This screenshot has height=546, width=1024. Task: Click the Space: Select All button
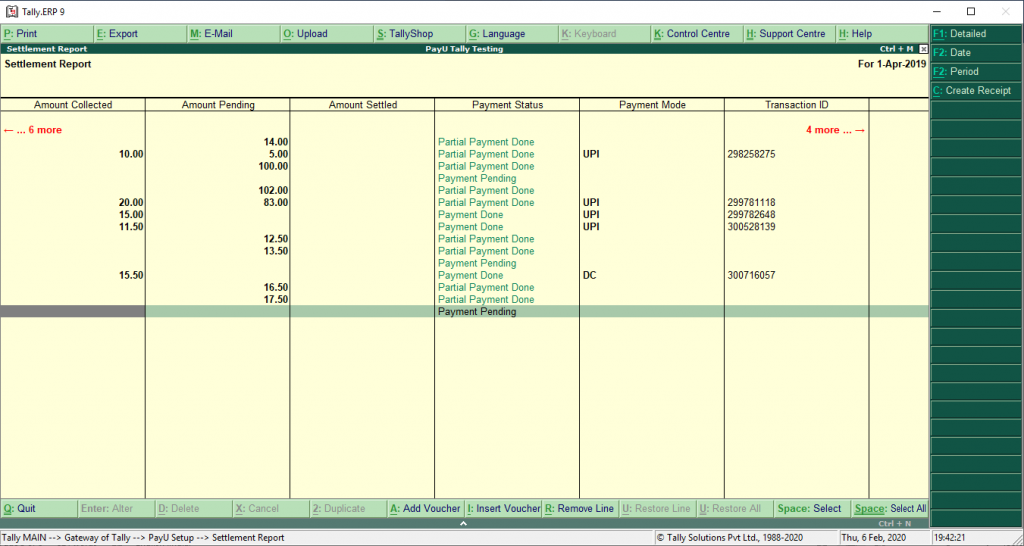(x=890, y=509)
